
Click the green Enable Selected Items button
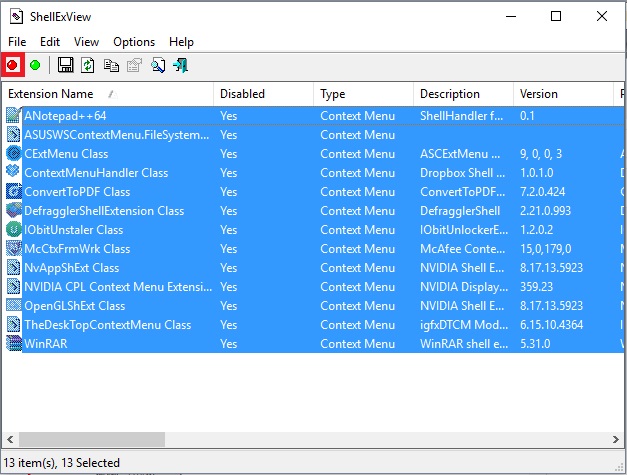click(35, 65)
